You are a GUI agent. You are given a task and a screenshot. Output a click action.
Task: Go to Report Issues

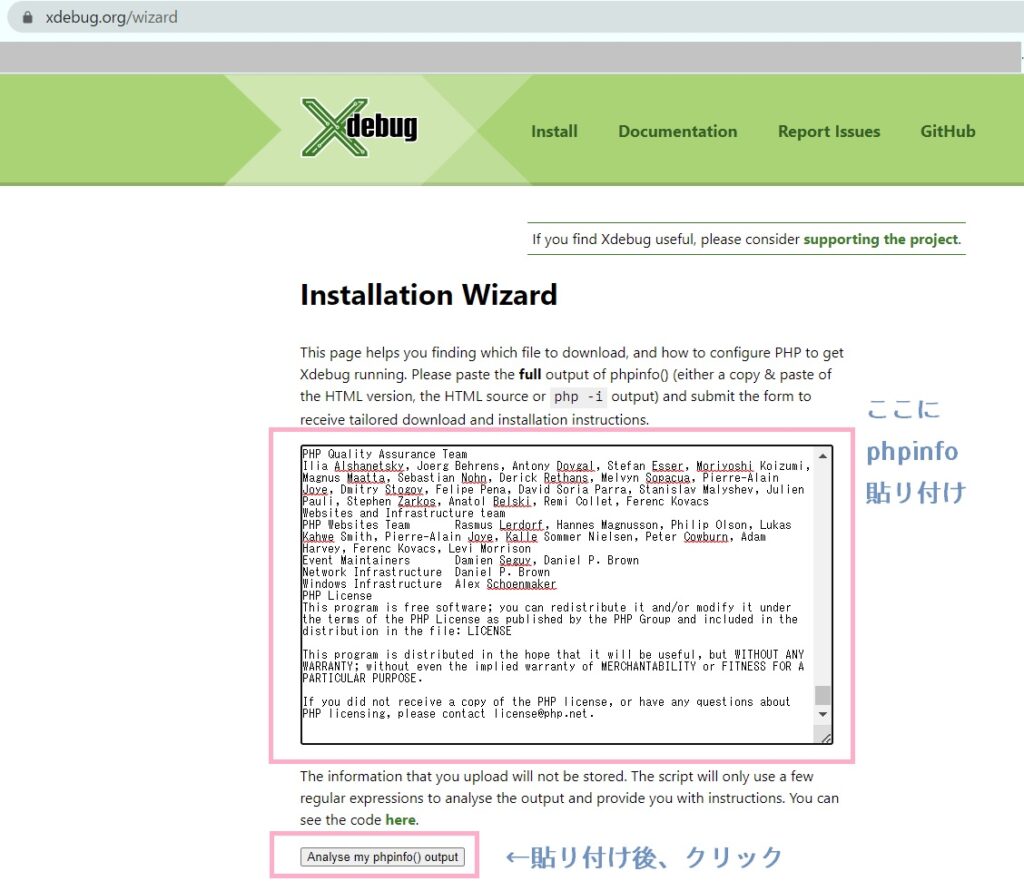point(829,131)
